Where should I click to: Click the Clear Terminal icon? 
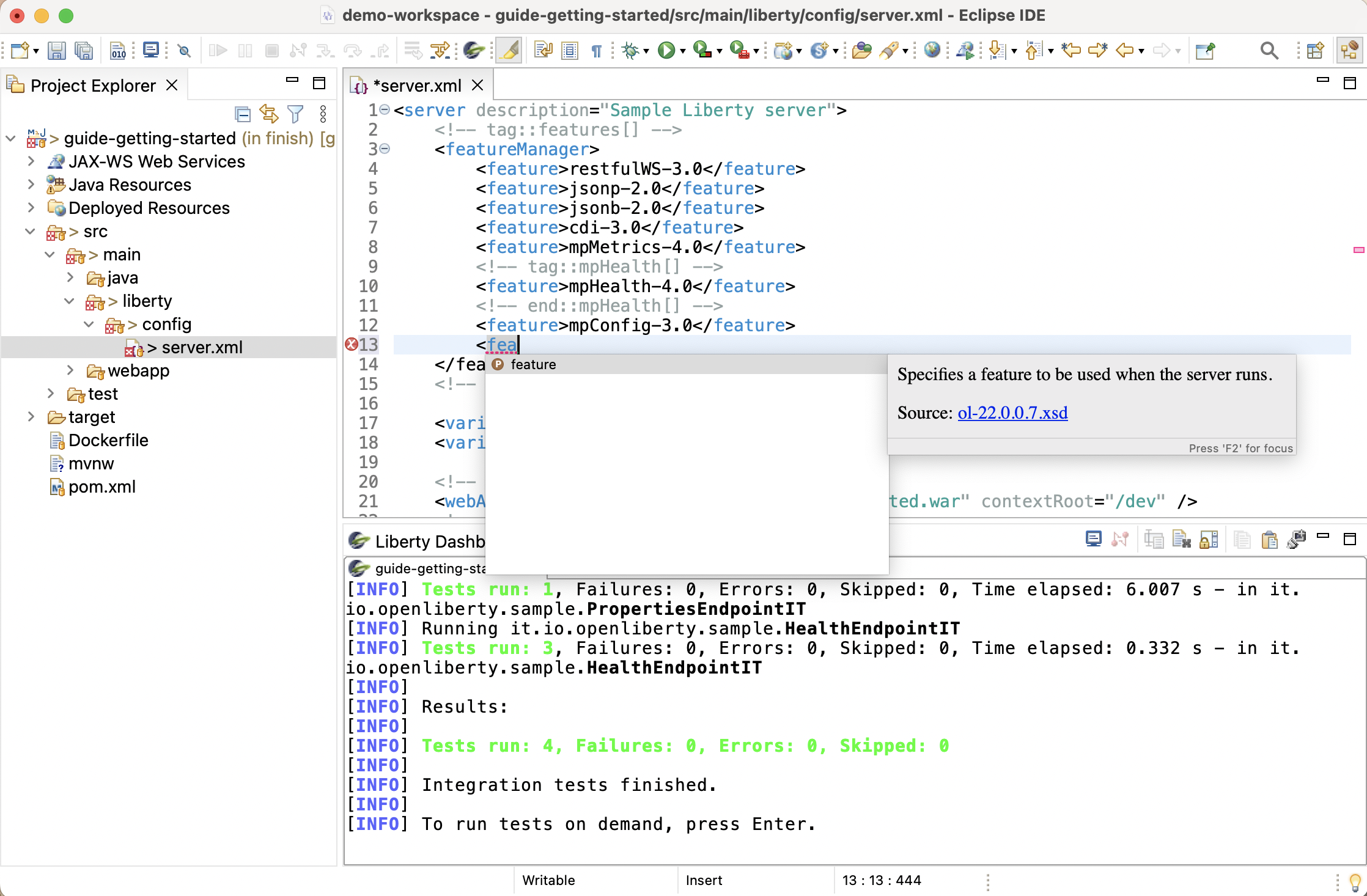pos(1181,539)
